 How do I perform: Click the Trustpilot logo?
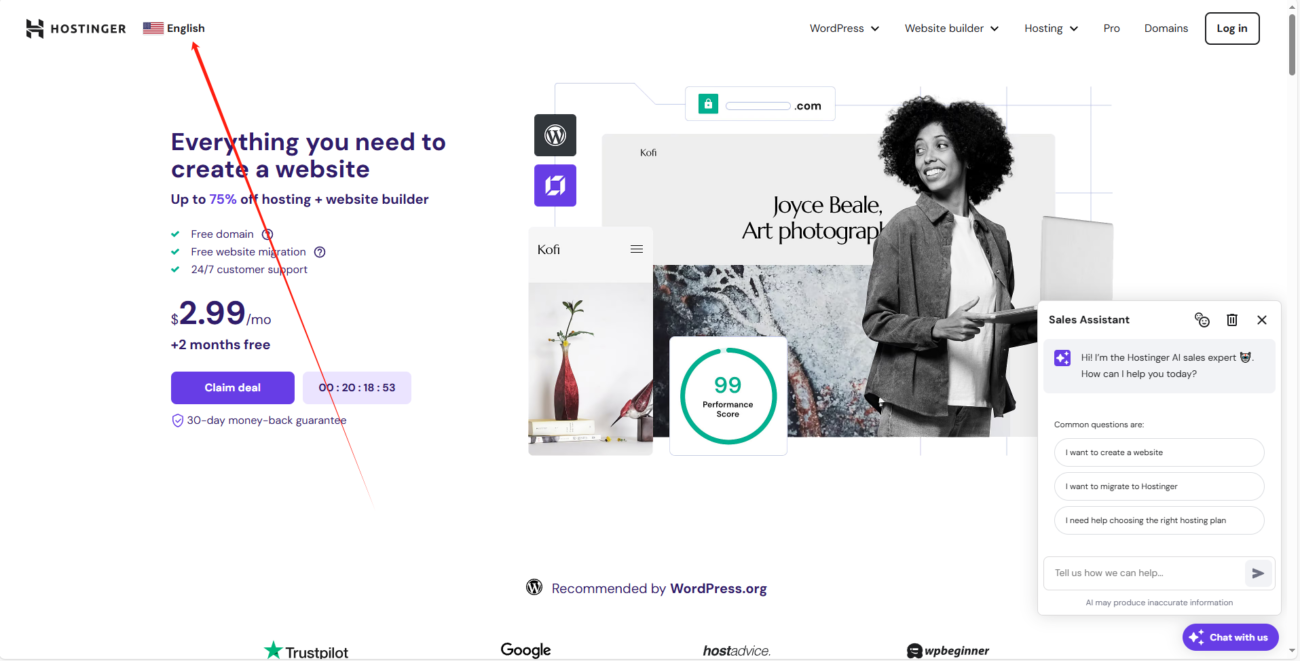pos(306,651)
